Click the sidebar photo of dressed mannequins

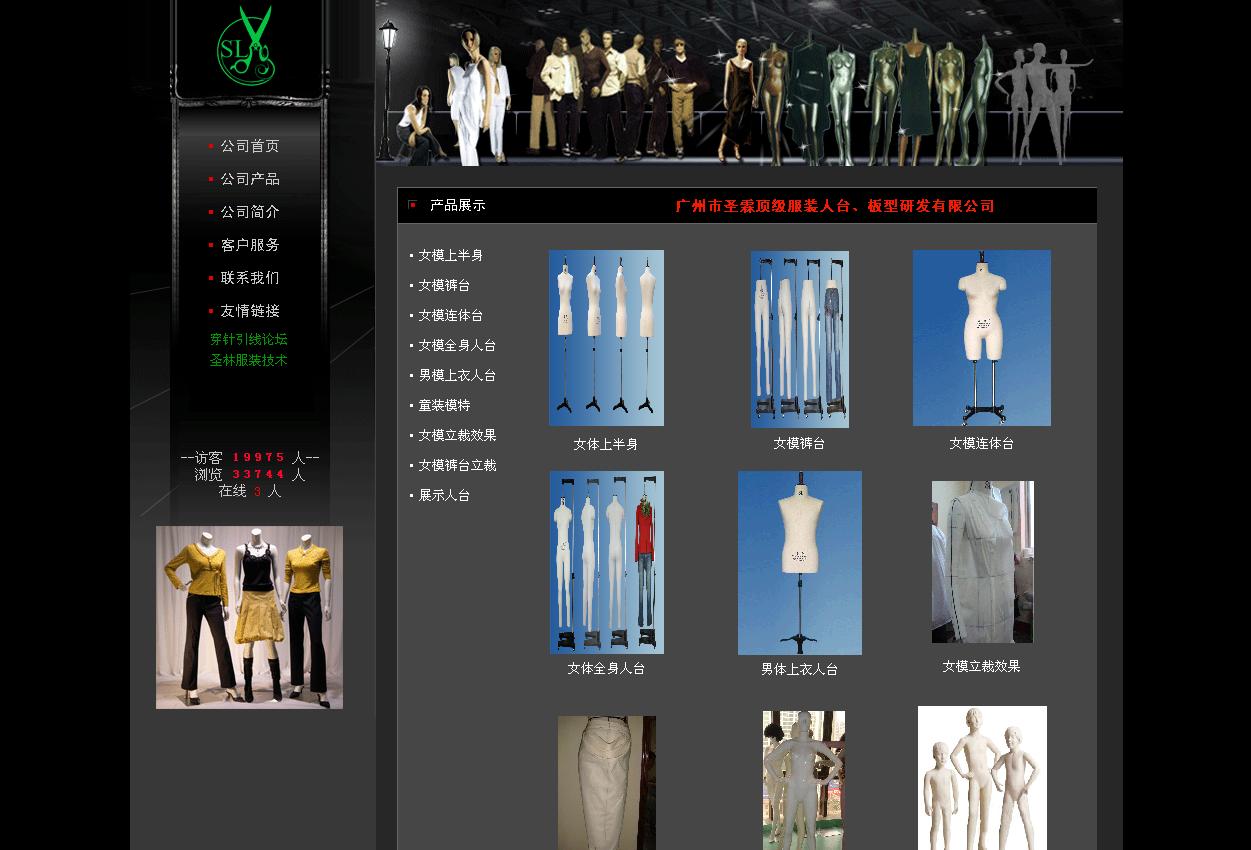(x=249, y=617)
